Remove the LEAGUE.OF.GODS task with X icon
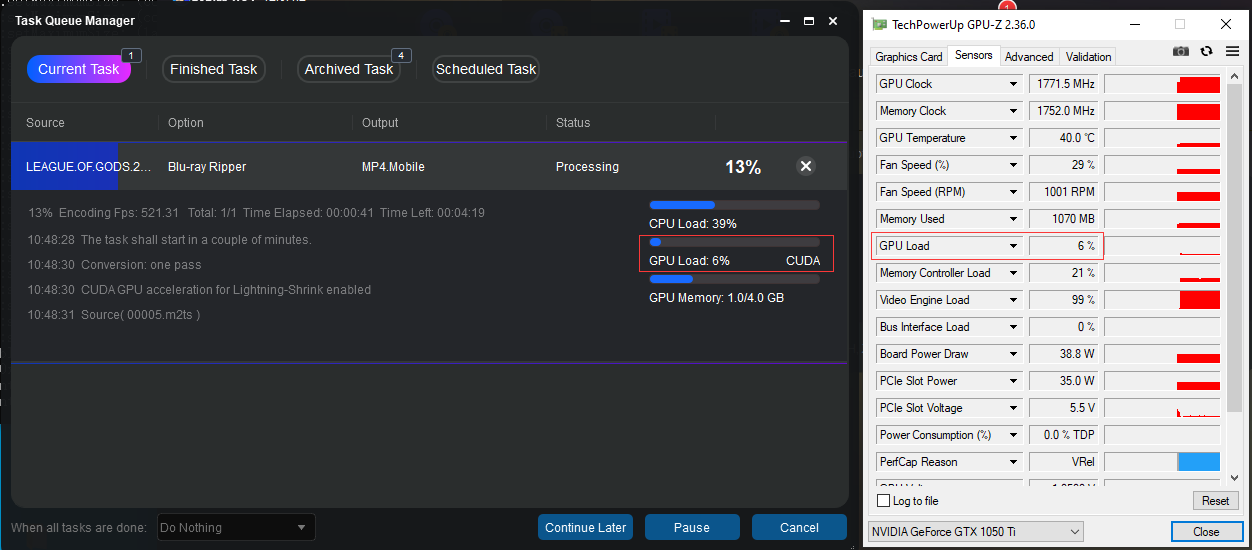The image size is (1252, 550). (x=806, y=166)
